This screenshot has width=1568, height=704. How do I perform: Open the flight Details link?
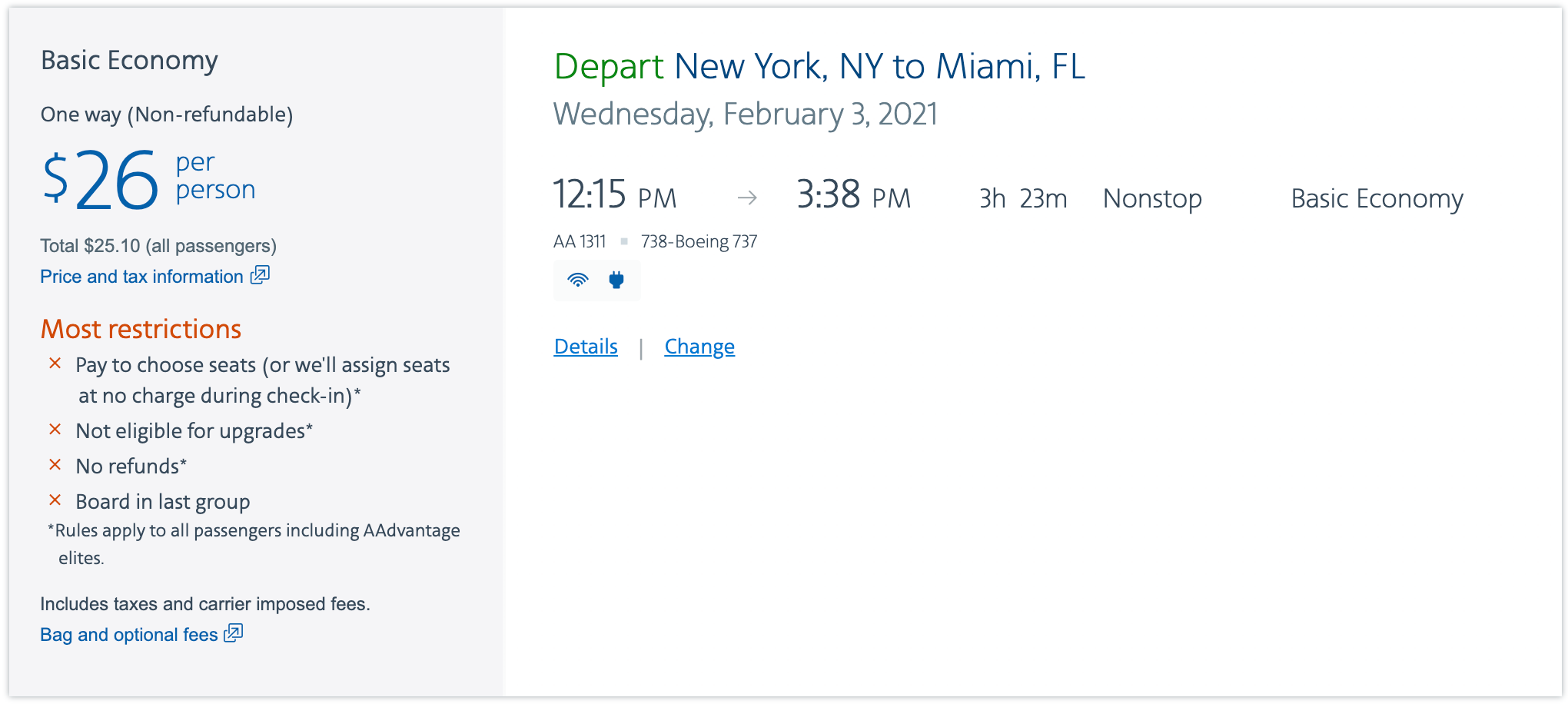pyautogui.click(x=586, y=347)
